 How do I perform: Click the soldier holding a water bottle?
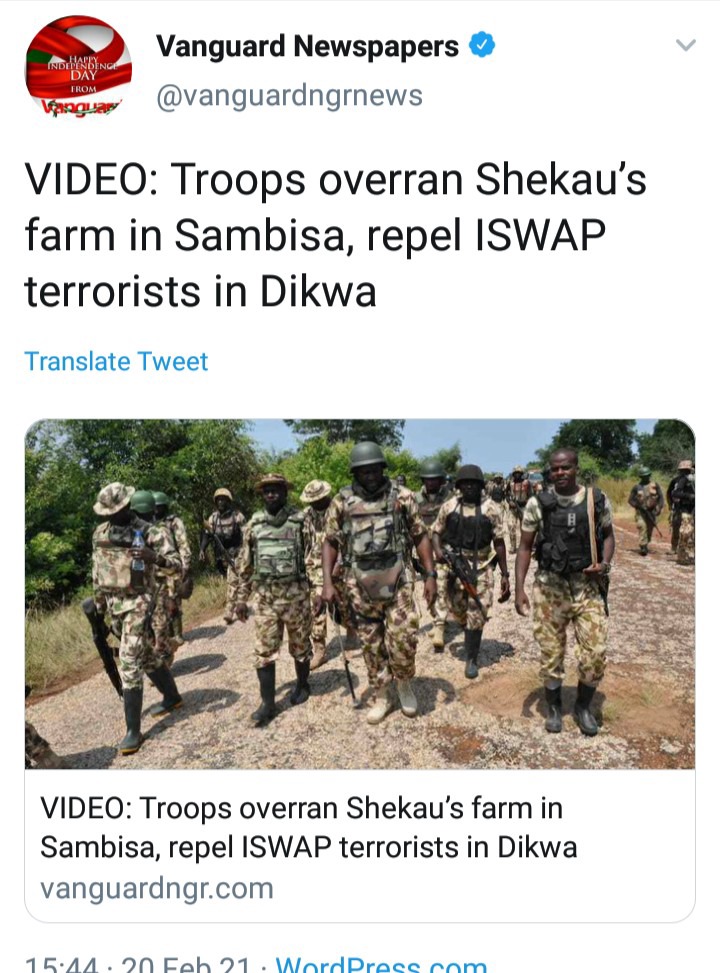[x=133, y=614]
